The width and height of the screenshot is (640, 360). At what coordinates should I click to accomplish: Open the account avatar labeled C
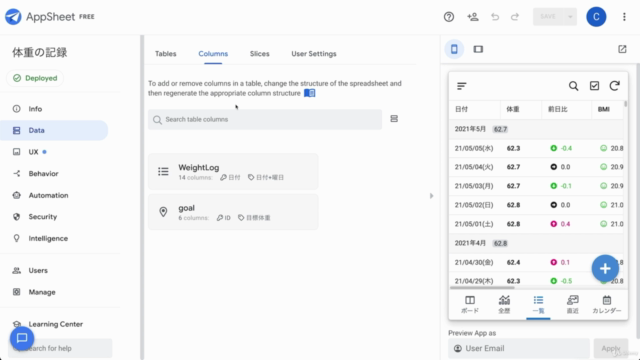pos(596,17)
